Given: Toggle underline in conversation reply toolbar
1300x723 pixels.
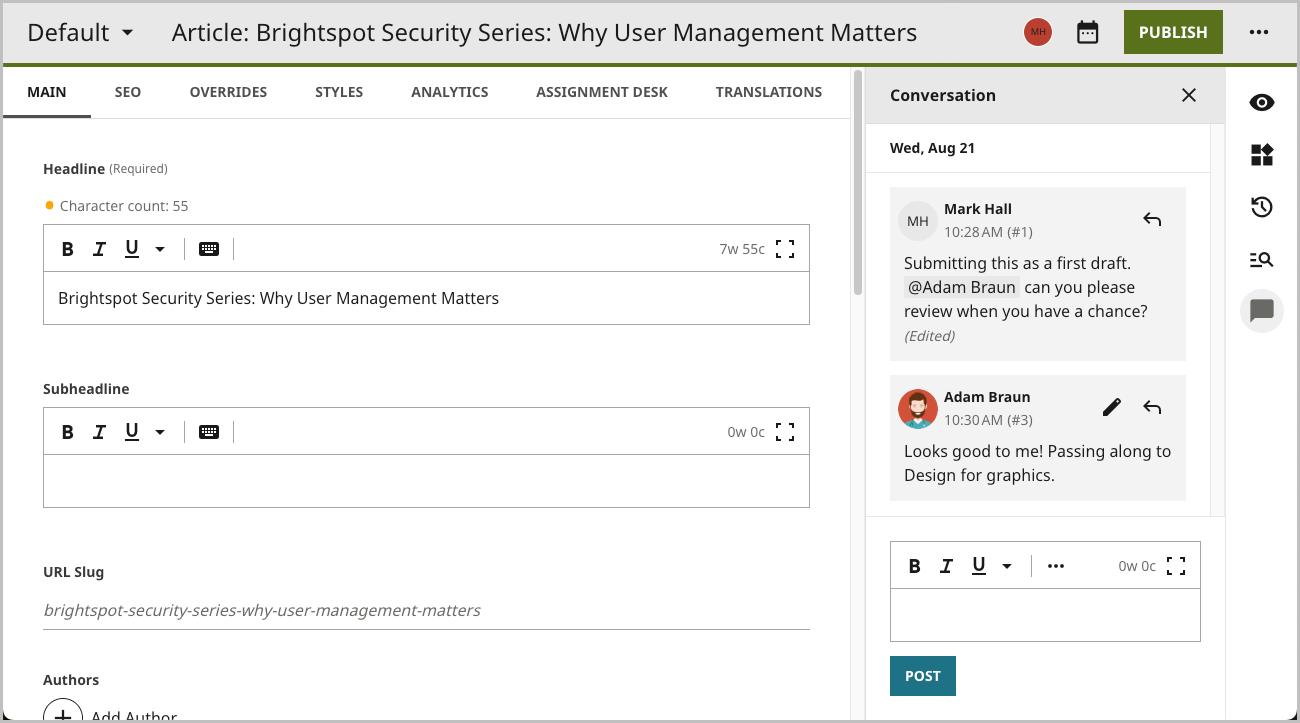Looking at the screenshot, I should pos(978,566).
